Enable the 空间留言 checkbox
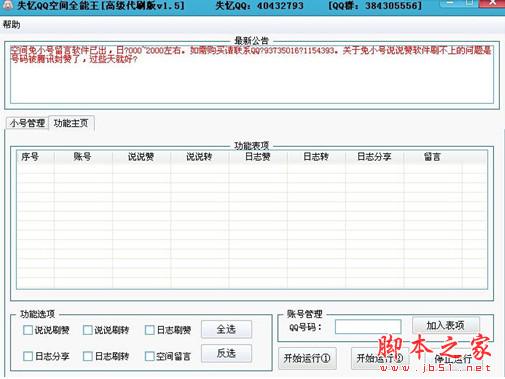The height and width of the screenshot is (379, 505). (150, 356)
